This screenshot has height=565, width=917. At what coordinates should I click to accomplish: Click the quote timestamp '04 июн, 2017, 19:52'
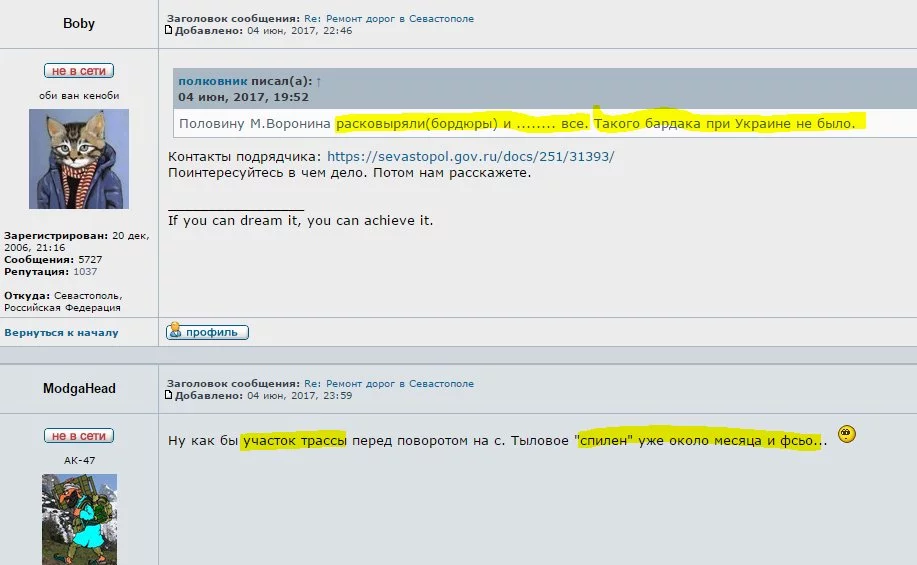point(243,97)
